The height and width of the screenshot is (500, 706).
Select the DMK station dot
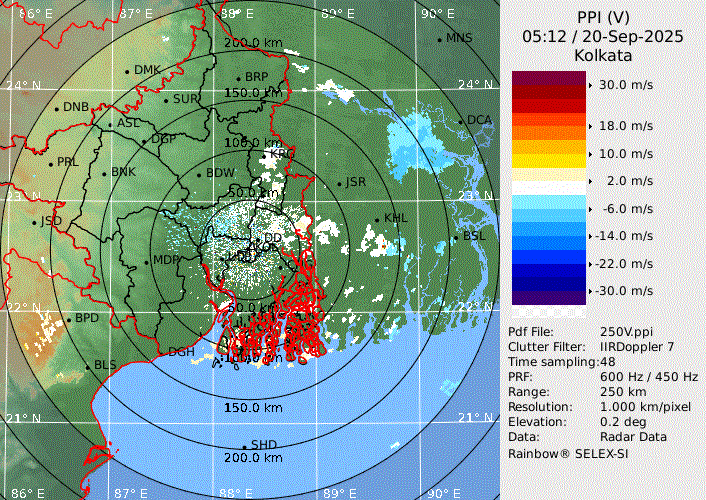[128, 71]
